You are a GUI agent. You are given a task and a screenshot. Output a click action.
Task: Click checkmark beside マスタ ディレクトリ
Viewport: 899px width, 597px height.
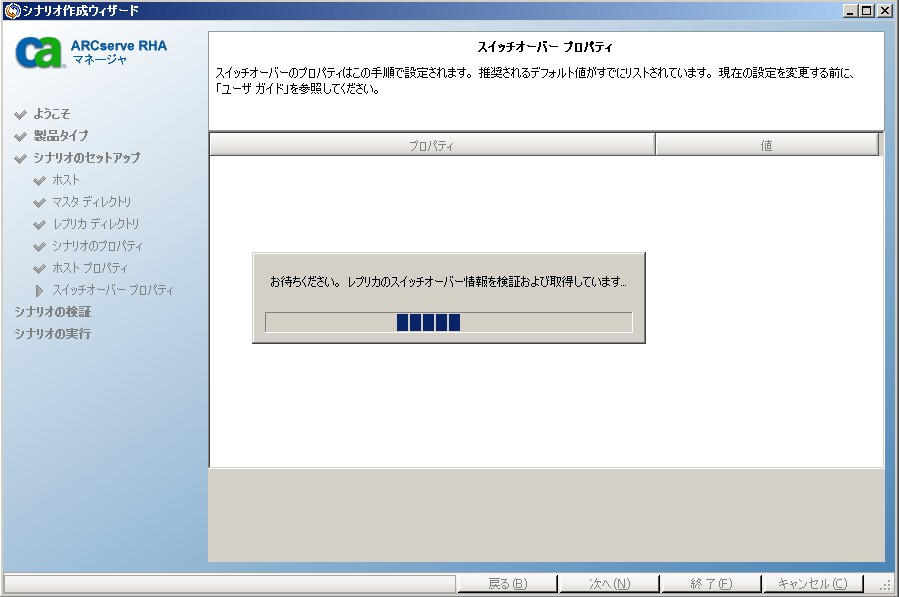[40, 202]
